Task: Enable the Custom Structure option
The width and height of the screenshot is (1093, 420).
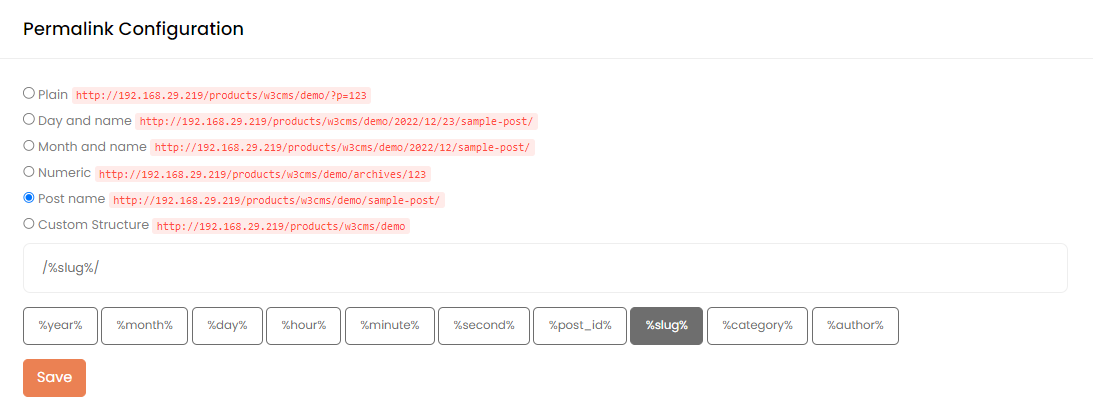Action: 29,224
